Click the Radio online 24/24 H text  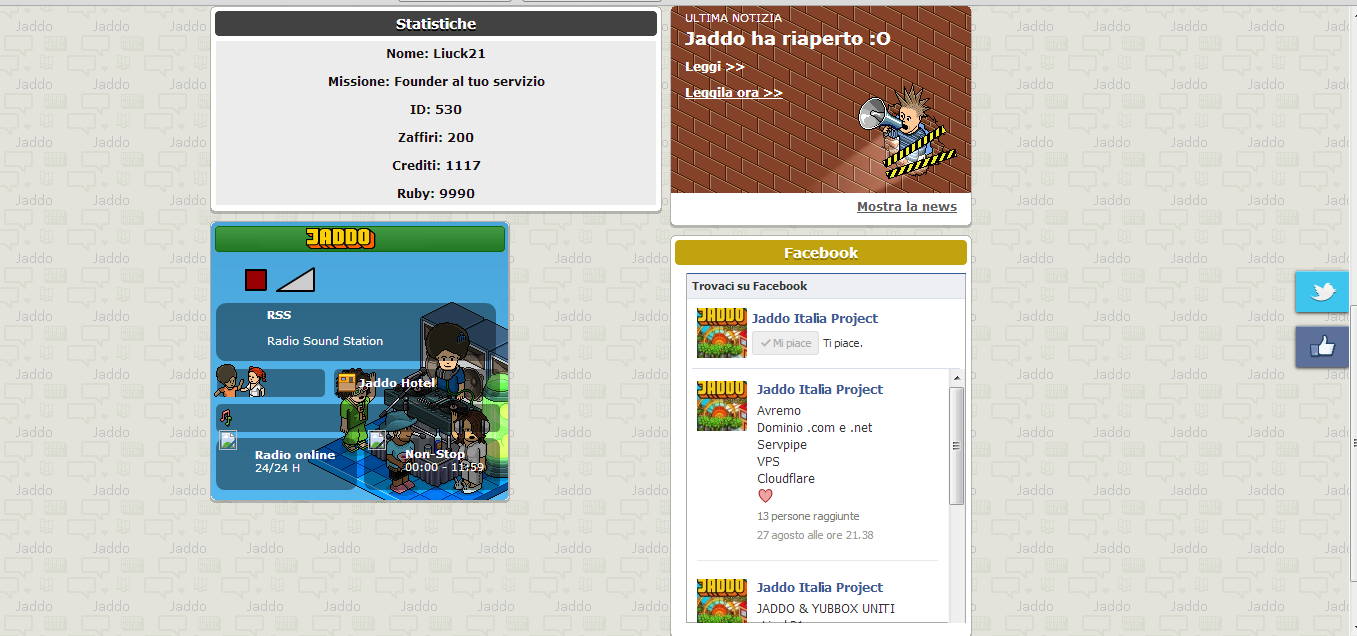[x=294, y=461]
